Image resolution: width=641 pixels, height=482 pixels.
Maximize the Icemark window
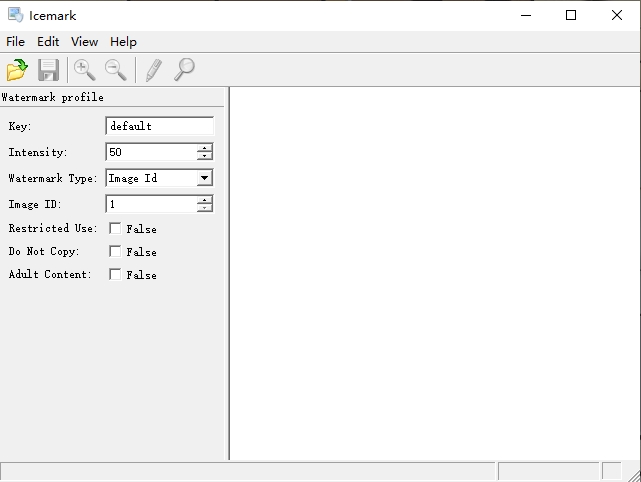pos(571,16)
